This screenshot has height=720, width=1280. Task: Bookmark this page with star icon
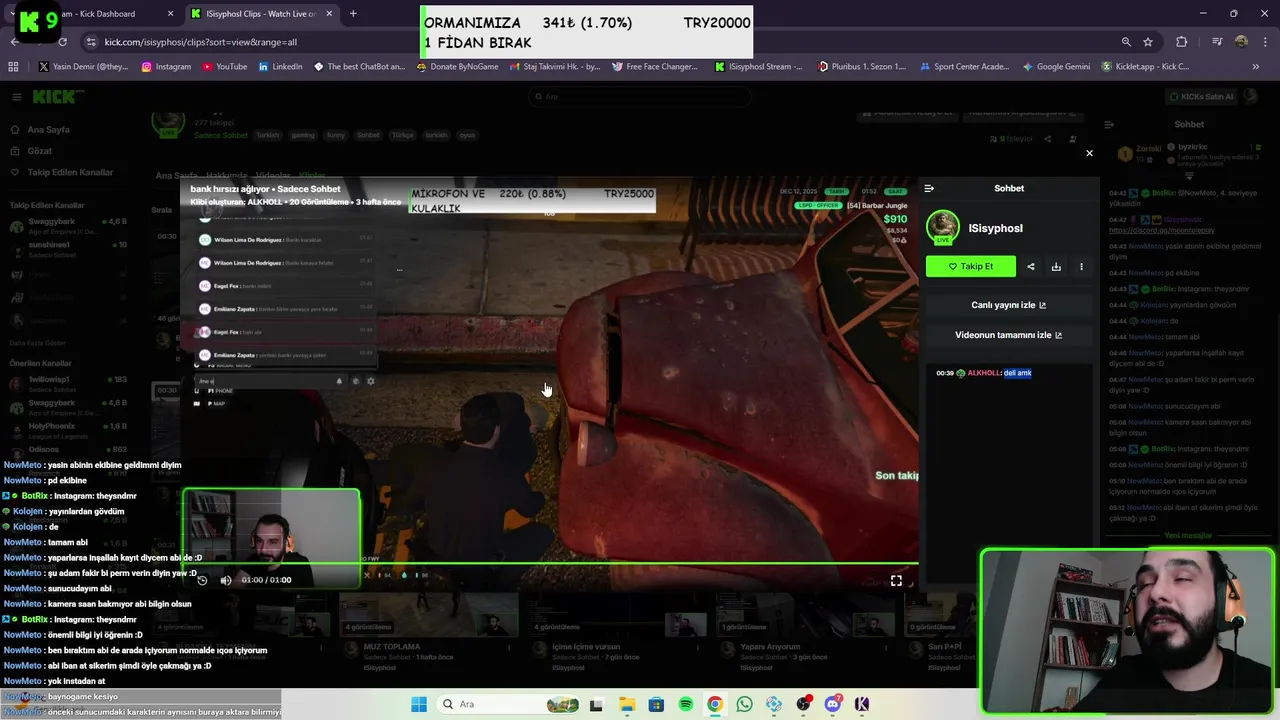(1148, 42)
